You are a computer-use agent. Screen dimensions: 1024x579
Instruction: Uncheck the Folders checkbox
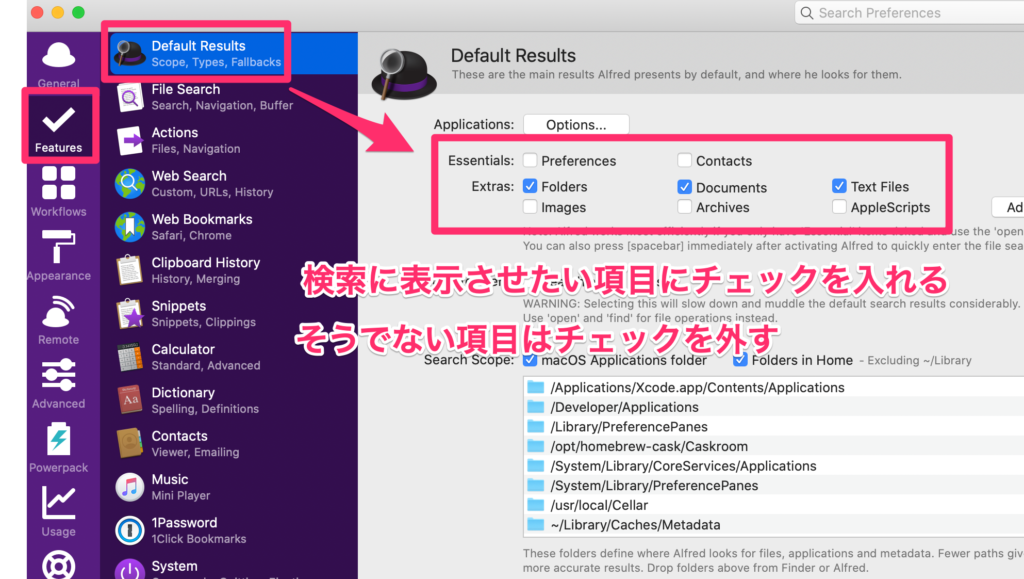coord(530,187)
